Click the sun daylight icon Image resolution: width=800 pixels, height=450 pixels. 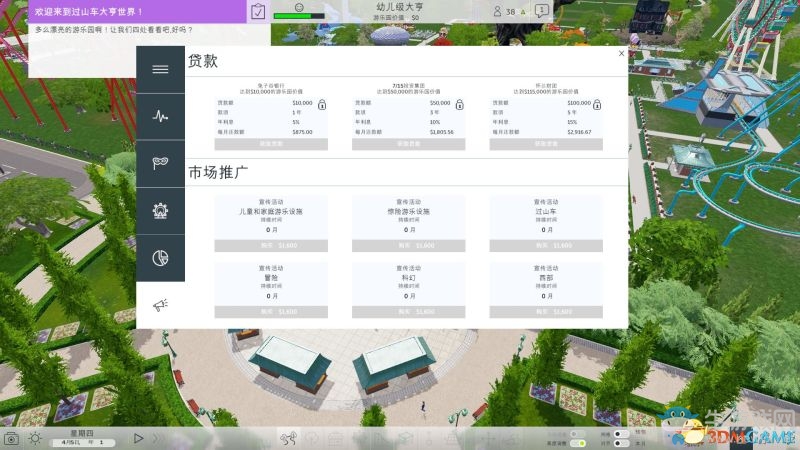pos(35,438)
